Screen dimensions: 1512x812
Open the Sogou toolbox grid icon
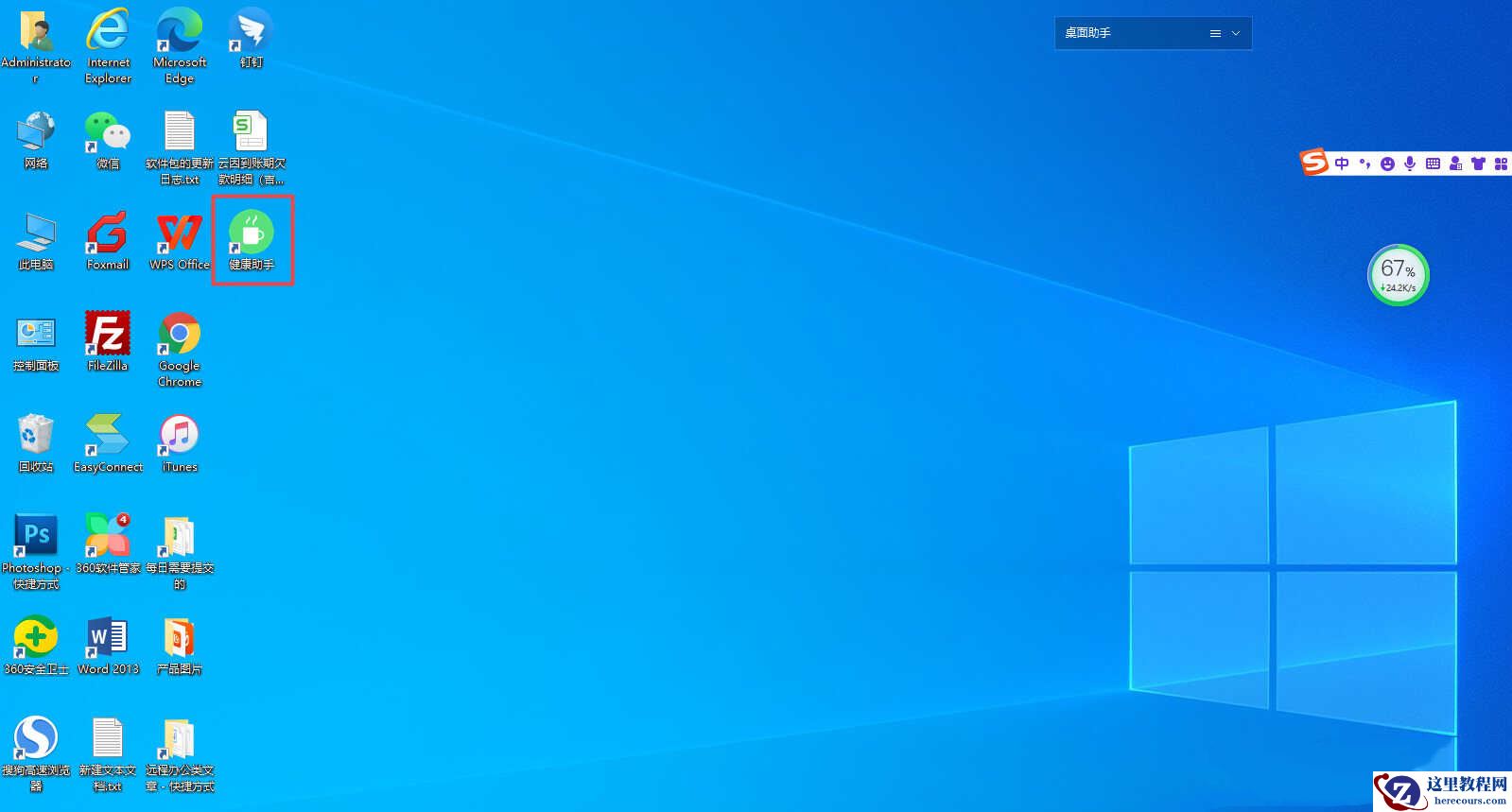pyautogui.click(x=1501, y=164)
